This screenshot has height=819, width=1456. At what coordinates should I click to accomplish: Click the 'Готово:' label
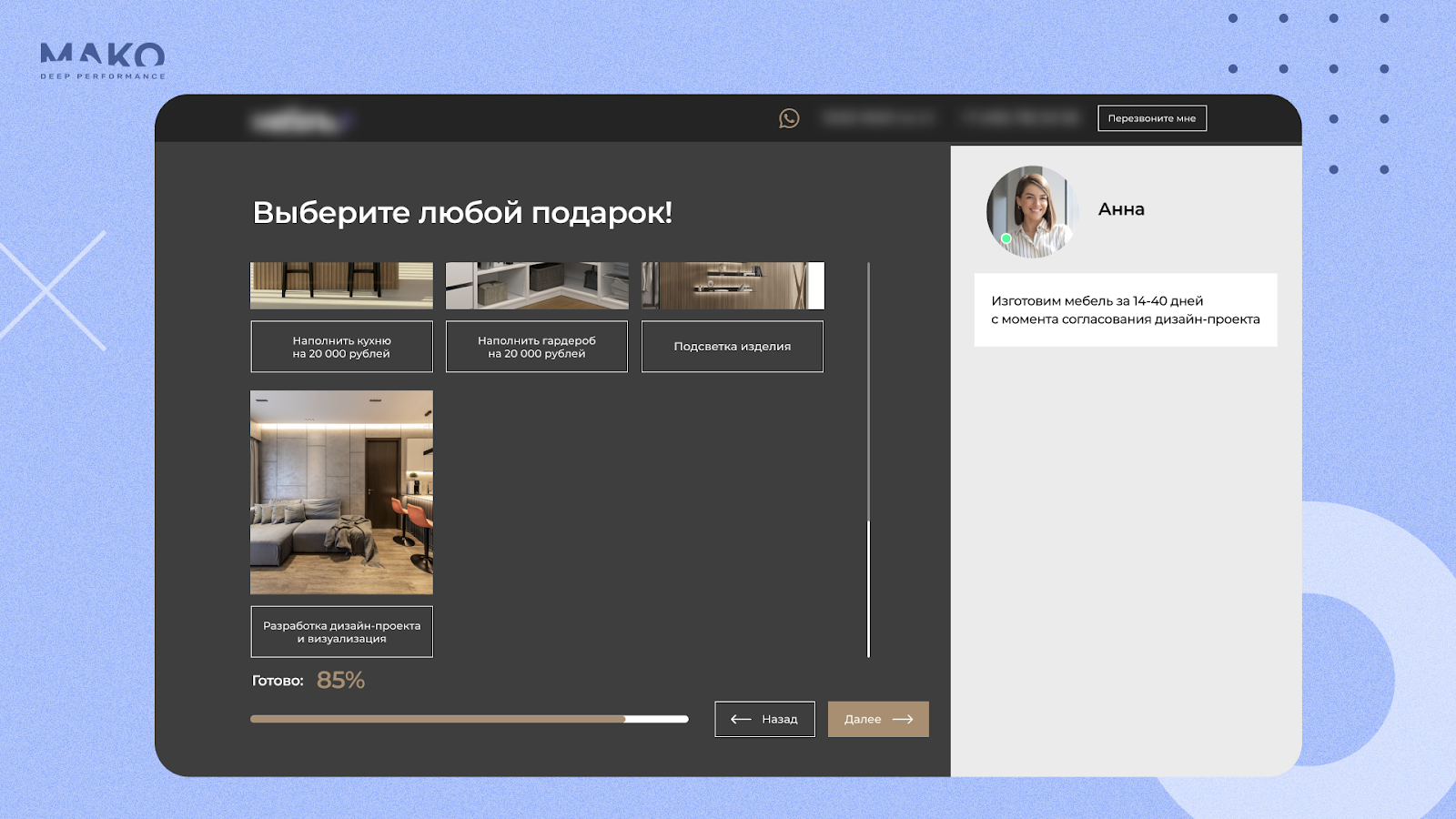tap(278, 681)
